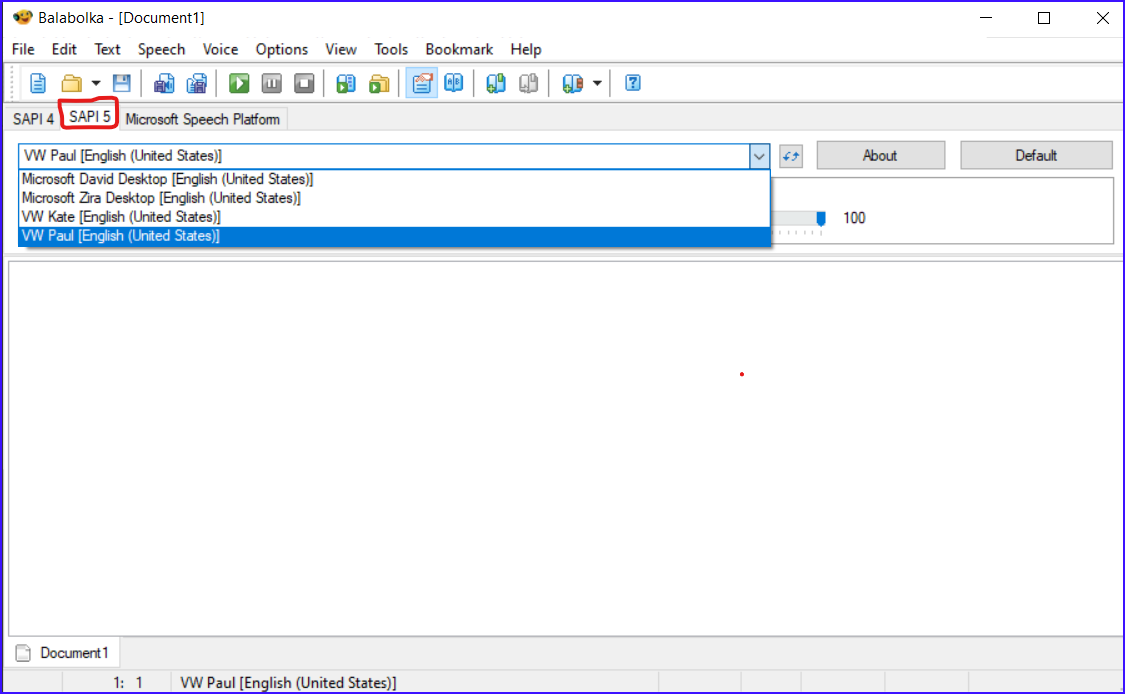1125x694 pixels.
Task: Open the Edit menu
Action: click(x=64, y=50)
